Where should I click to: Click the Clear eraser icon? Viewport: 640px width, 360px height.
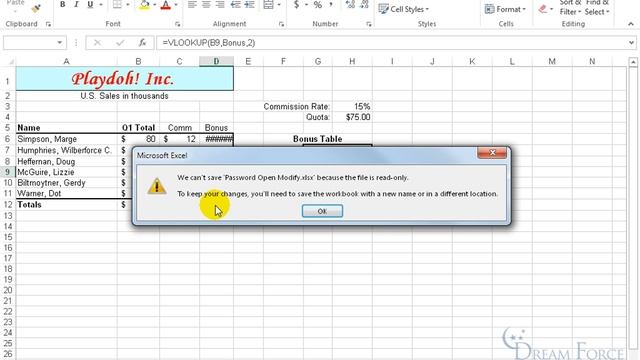(542, 9)
